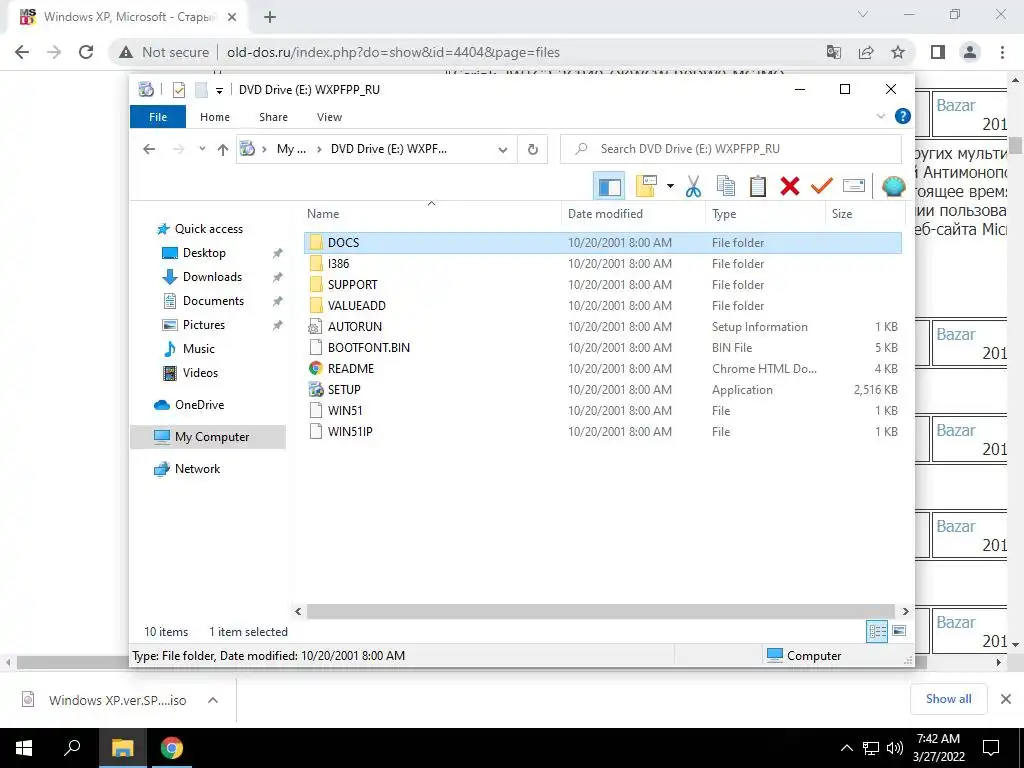
Task: Click the red X Delete icon
Action: pos(790,187)
